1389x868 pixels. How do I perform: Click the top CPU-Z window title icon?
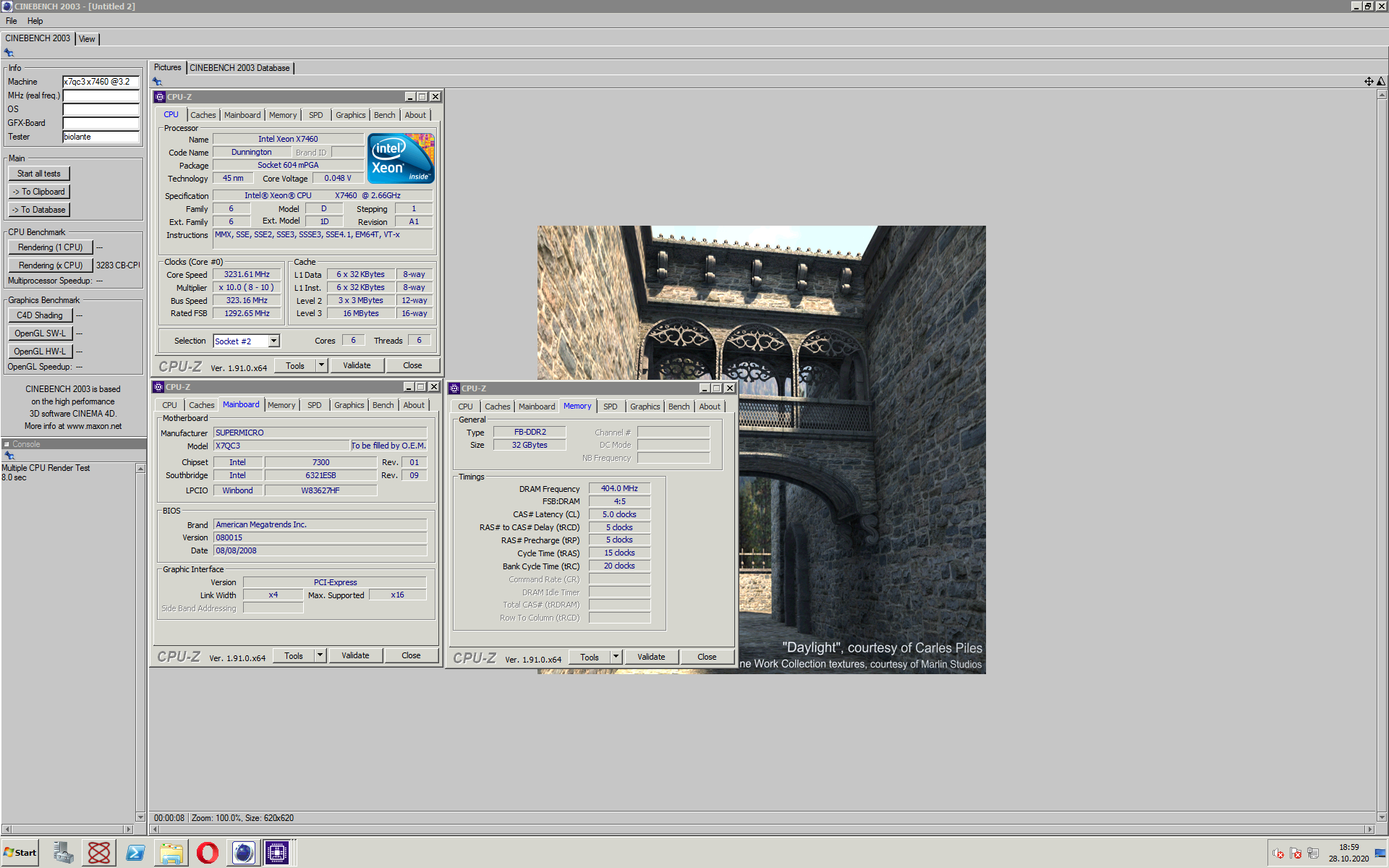pos(160,97)
